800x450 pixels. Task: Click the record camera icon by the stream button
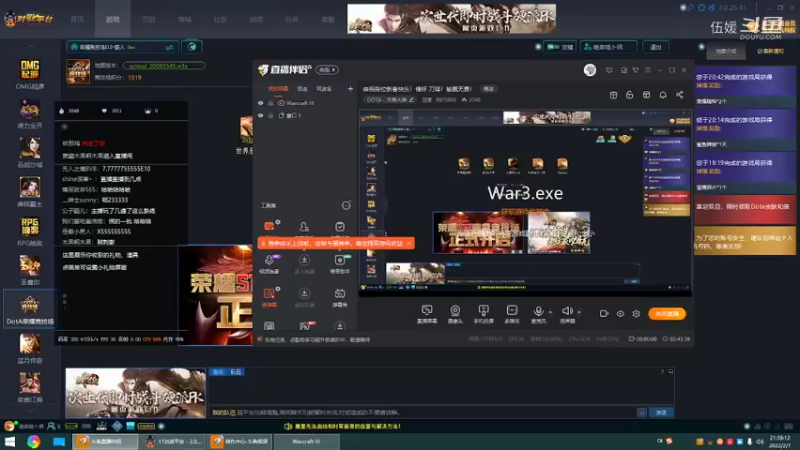point(604,314)
